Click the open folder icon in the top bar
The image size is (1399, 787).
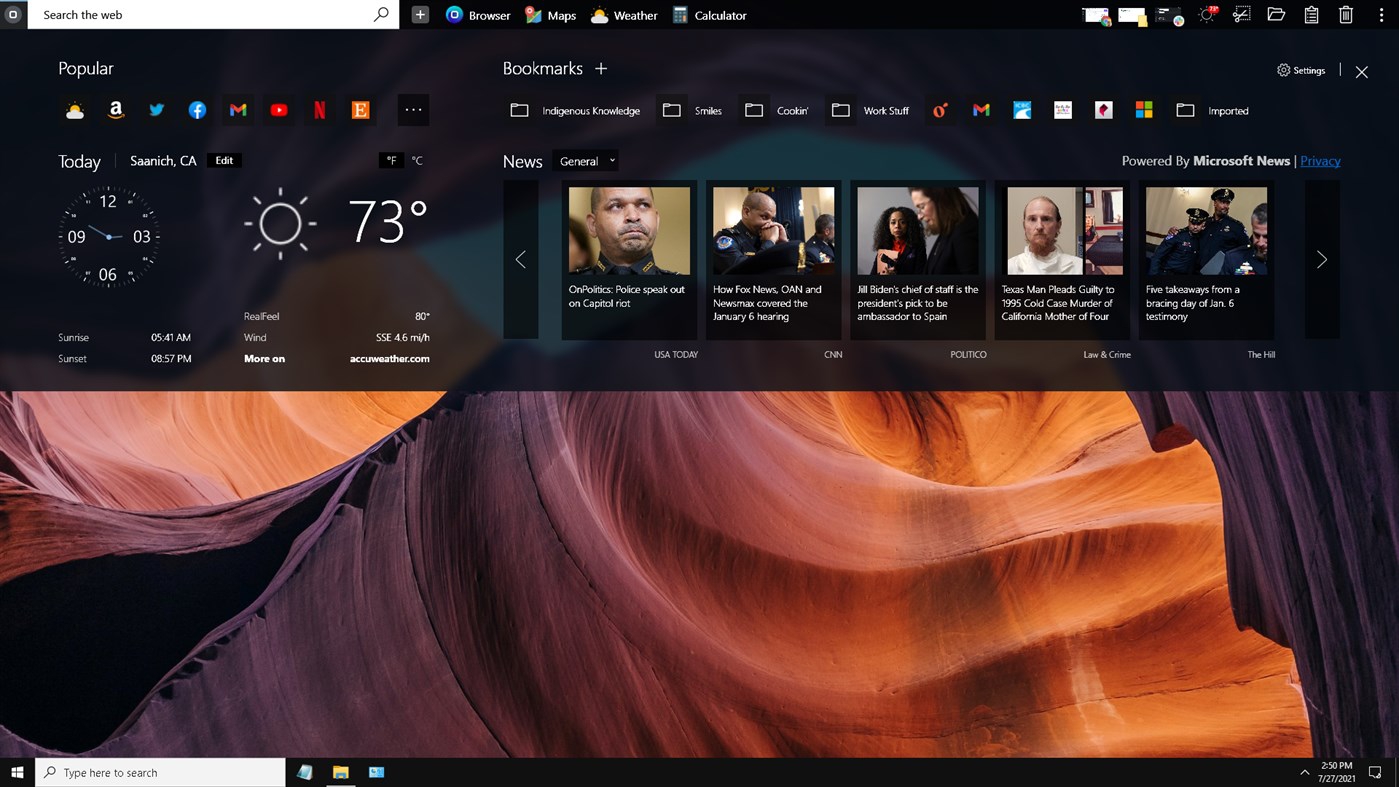1276,15
